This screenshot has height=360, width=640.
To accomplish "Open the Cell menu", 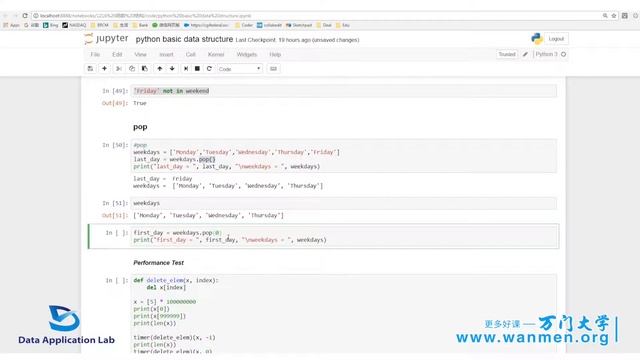I will (191, 54).
